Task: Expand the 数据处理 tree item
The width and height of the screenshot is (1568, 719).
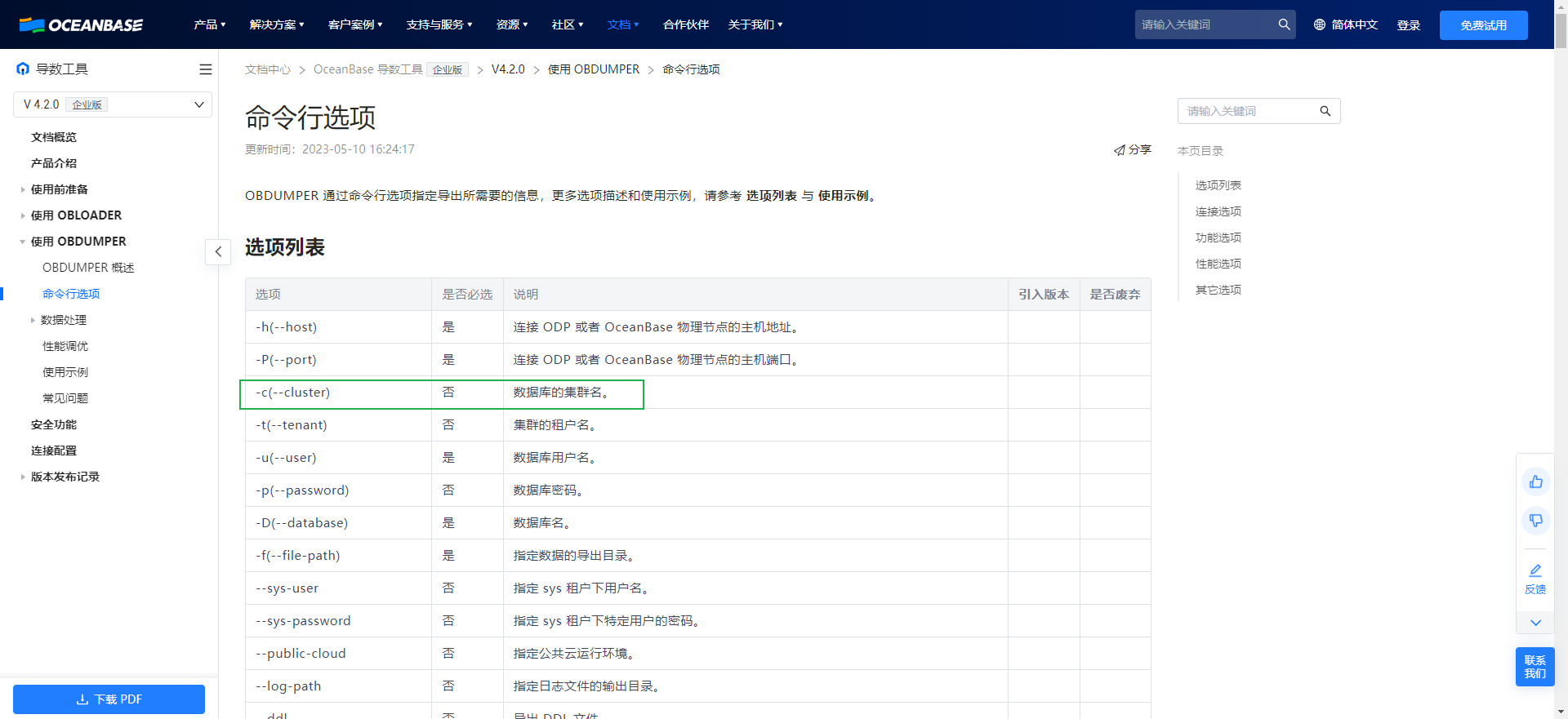Action: point(33,320)
